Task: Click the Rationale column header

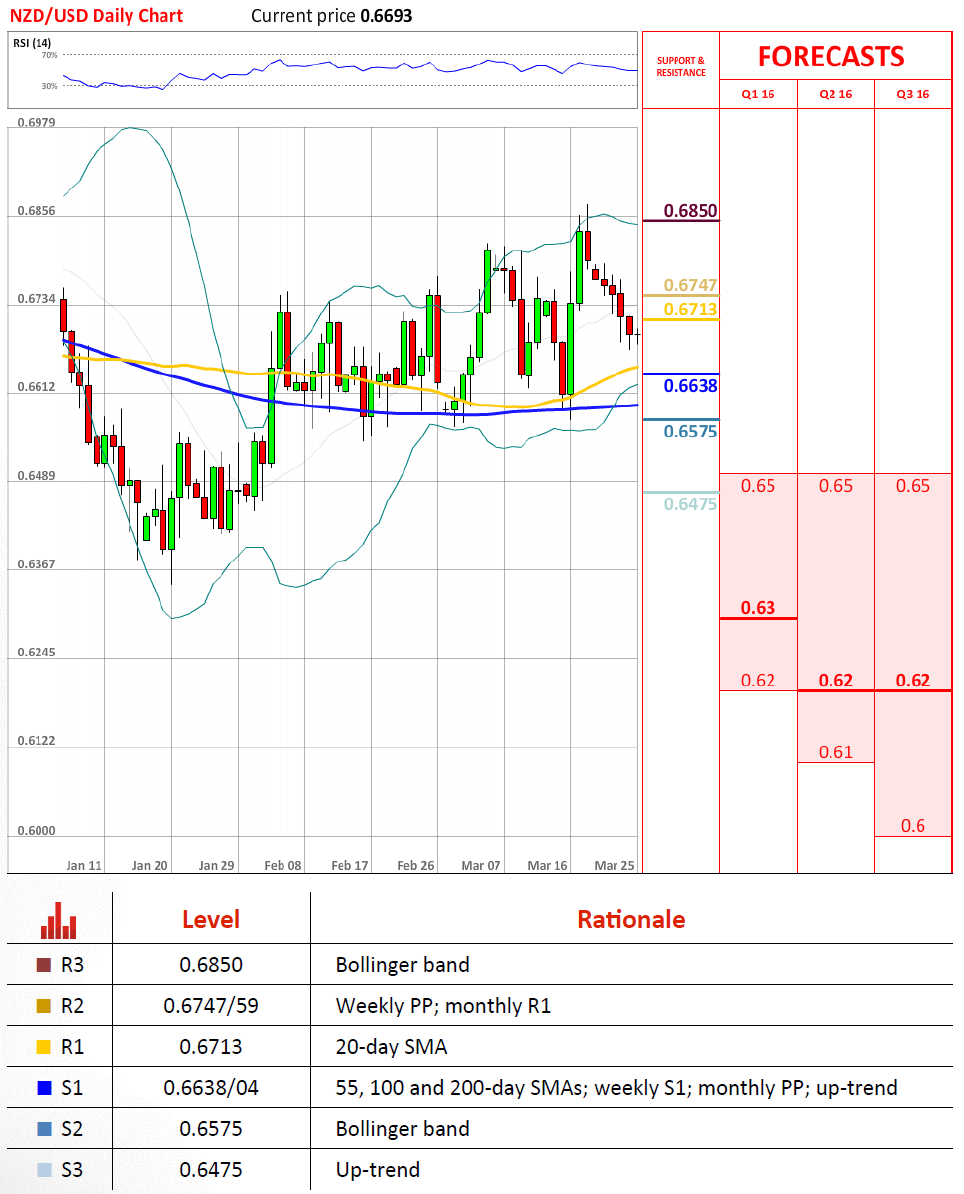Action: (x=631, y=919)
